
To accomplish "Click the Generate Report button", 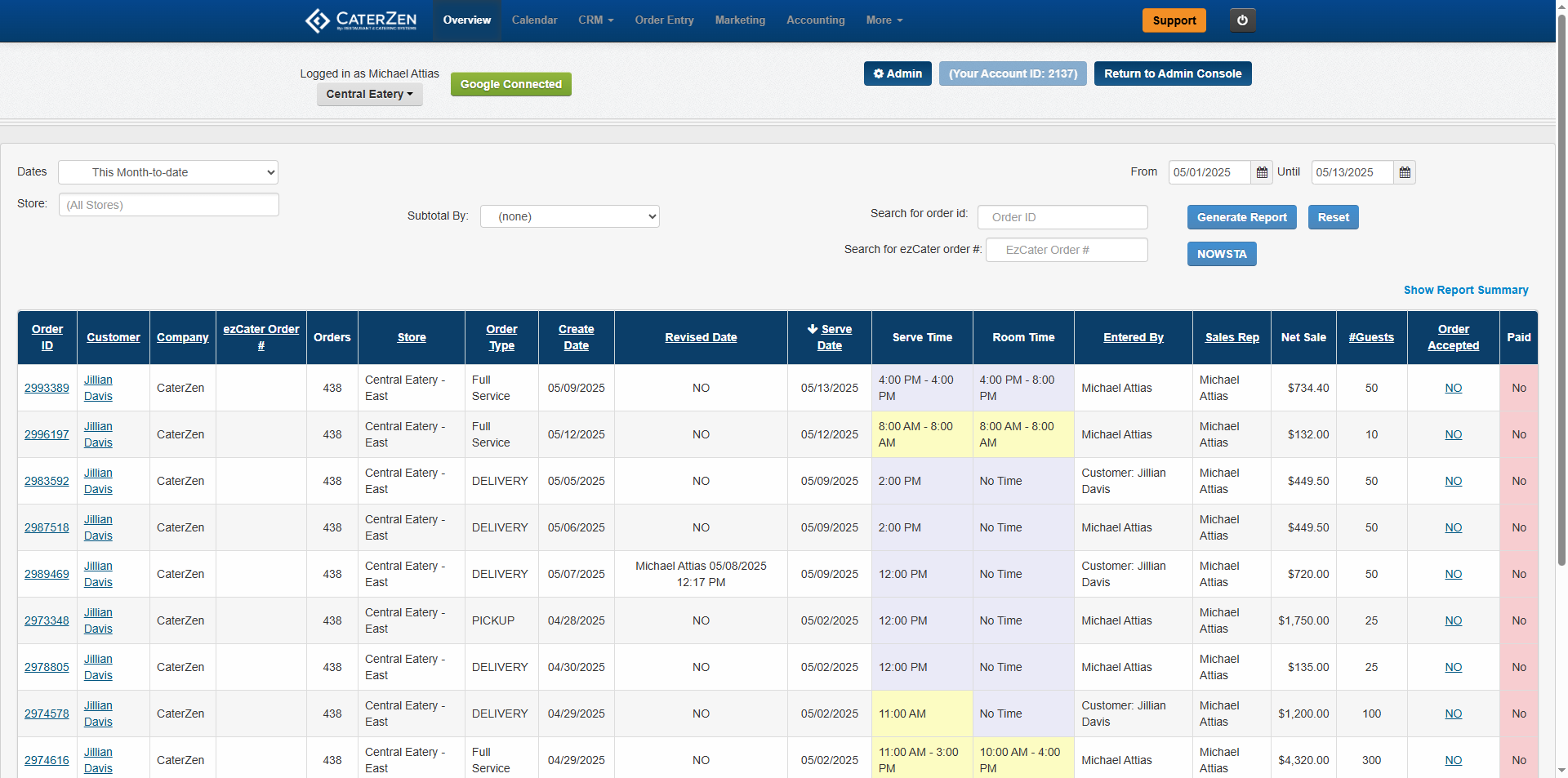I will 1241,217.
